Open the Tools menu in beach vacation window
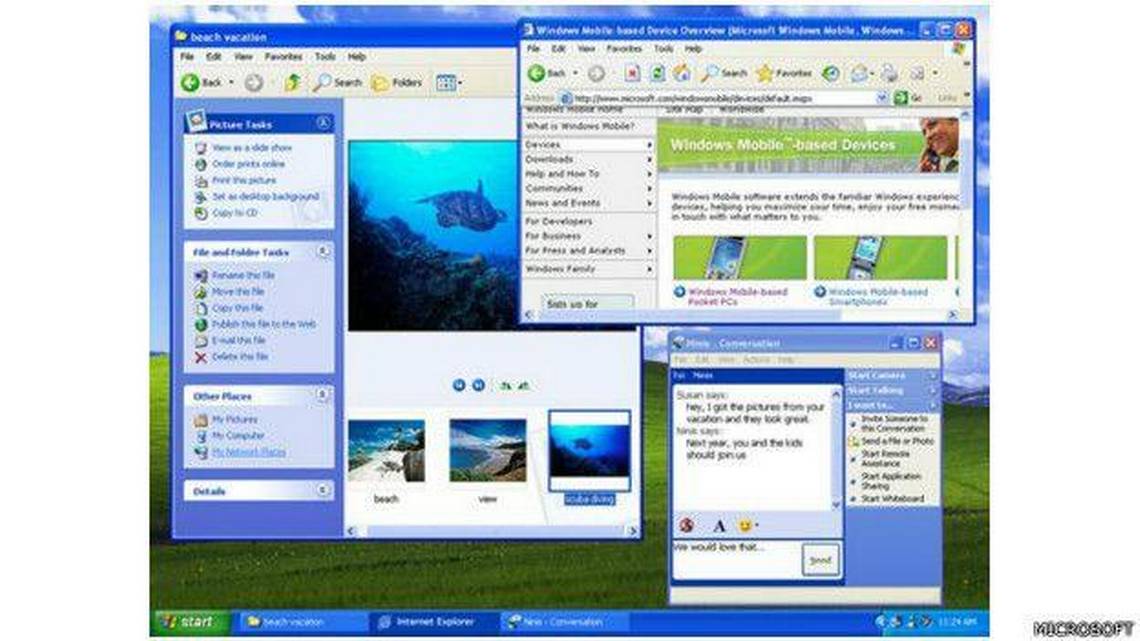This screenshot has width=1140, height=641. (325, 56)
